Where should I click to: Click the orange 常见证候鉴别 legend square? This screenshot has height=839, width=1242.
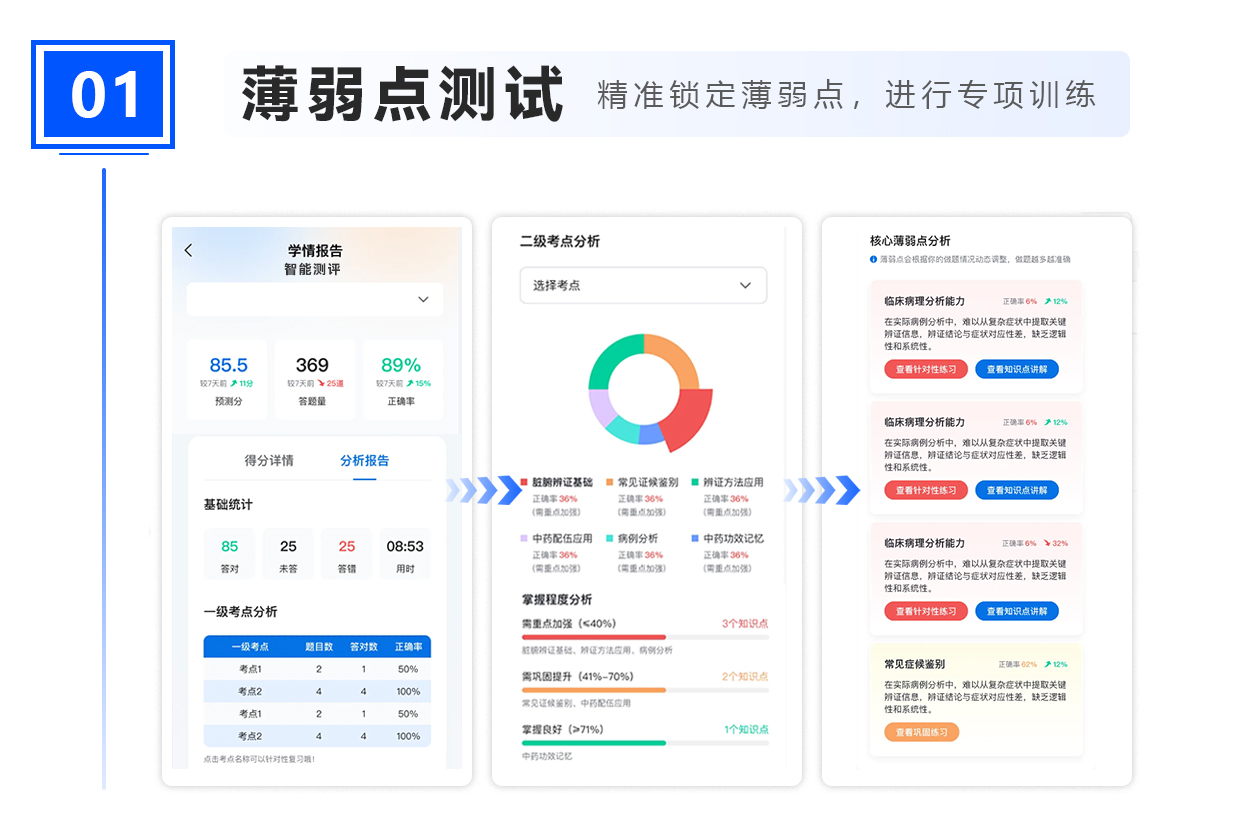(x=610, y=482)
